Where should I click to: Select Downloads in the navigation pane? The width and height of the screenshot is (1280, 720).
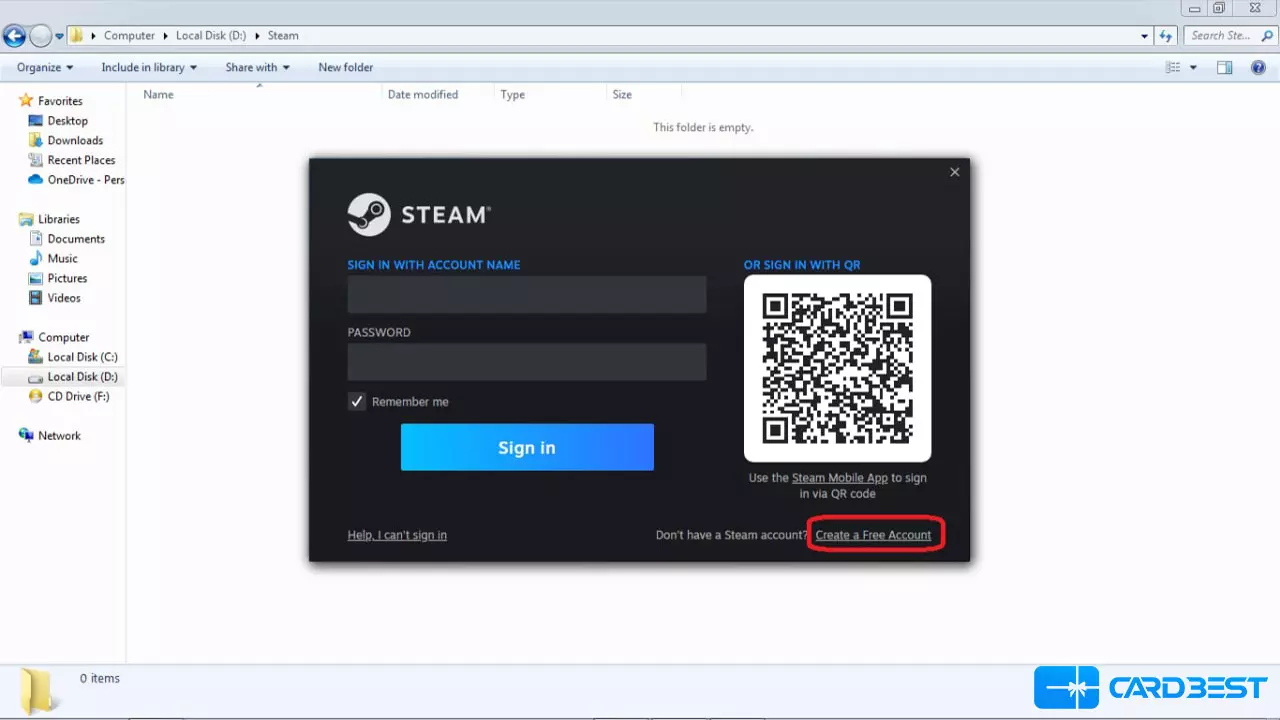point(75,141)
